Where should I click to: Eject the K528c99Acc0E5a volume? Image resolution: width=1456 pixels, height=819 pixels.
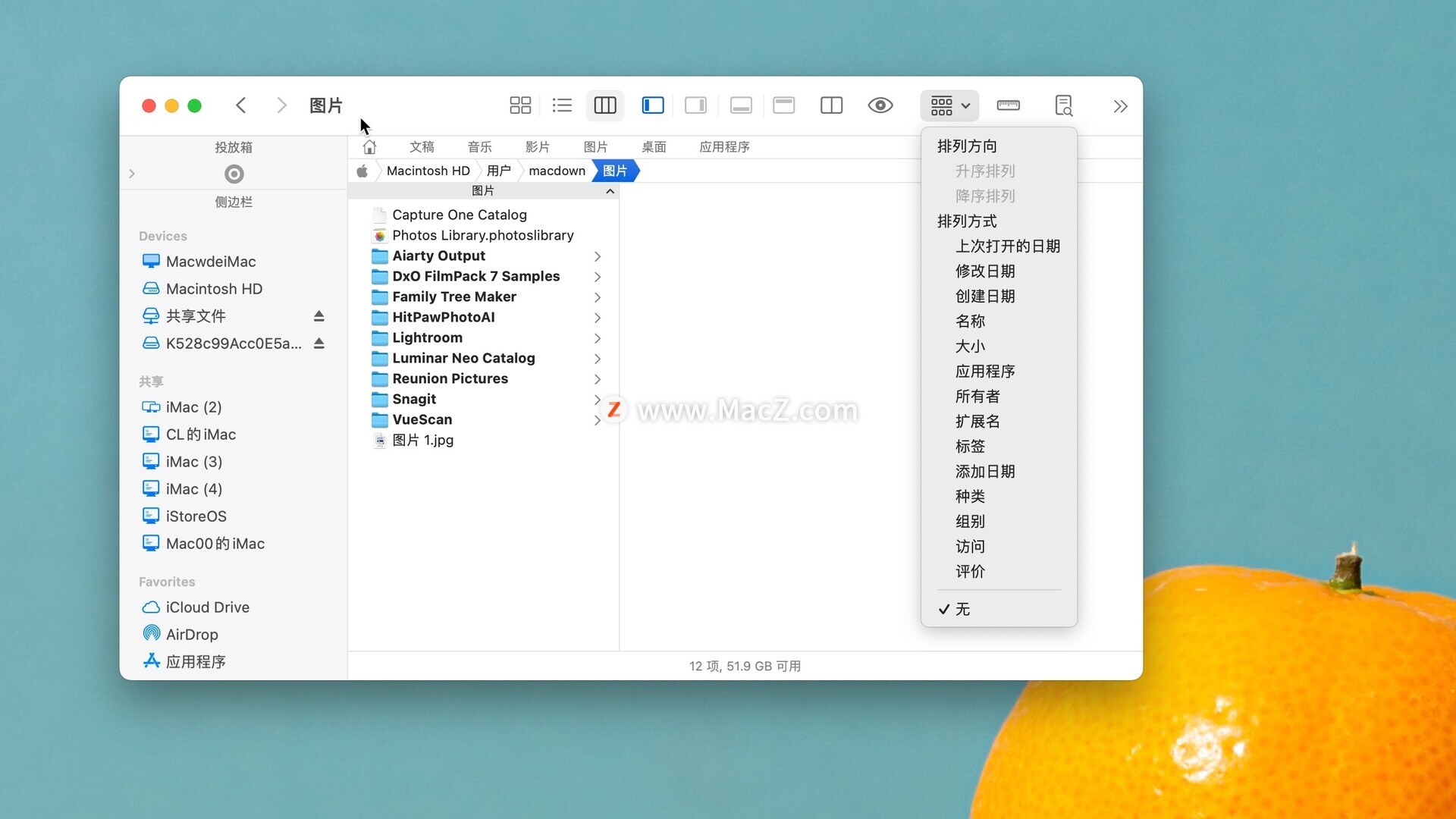click(x=319, y=344)
